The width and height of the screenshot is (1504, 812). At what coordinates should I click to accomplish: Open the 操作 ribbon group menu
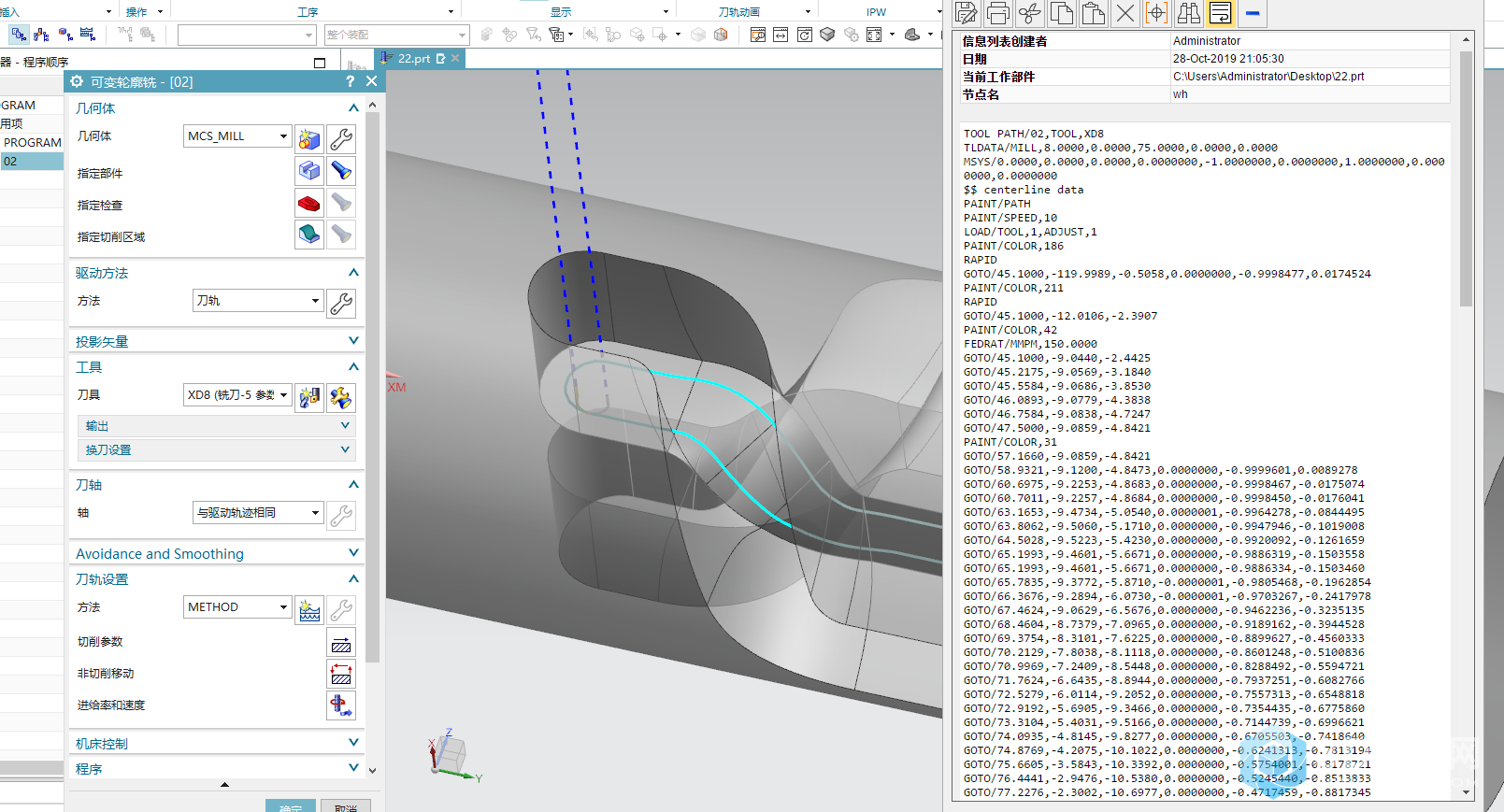click(x=144, y=11)
